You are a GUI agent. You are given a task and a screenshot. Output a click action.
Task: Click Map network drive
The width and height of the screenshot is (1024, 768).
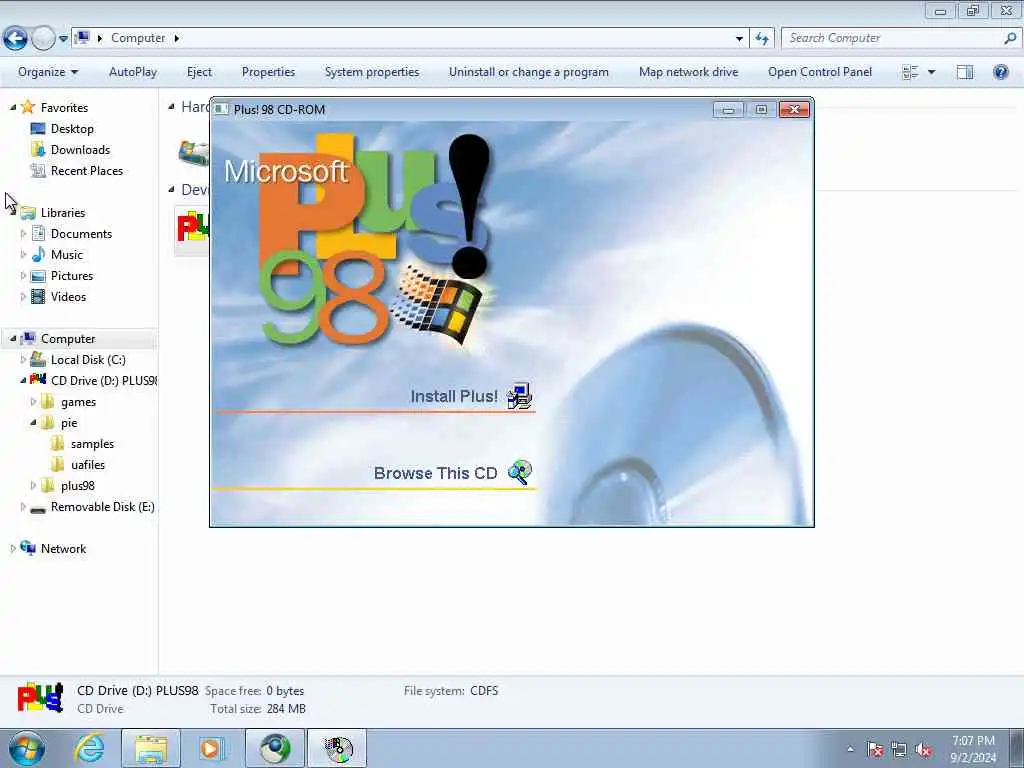pos(688,72)
